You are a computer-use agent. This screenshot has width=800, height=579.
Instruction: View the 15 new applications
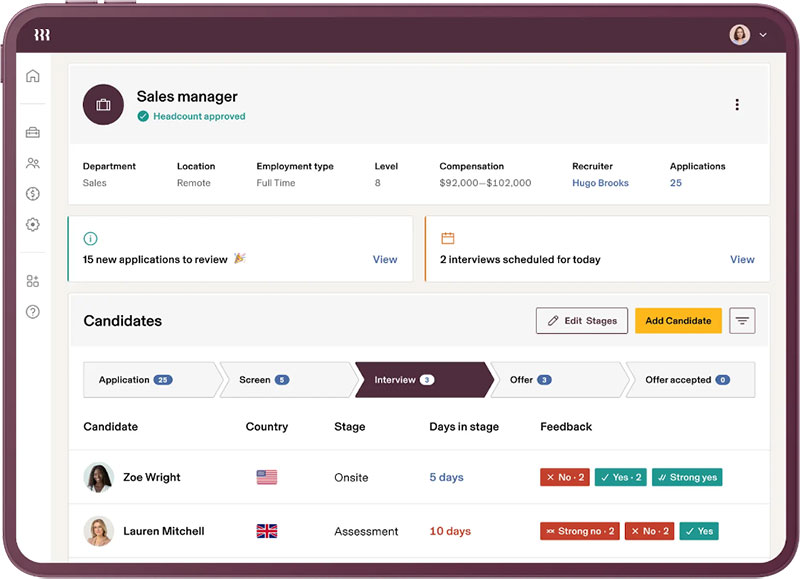click(x=385, y=259)
